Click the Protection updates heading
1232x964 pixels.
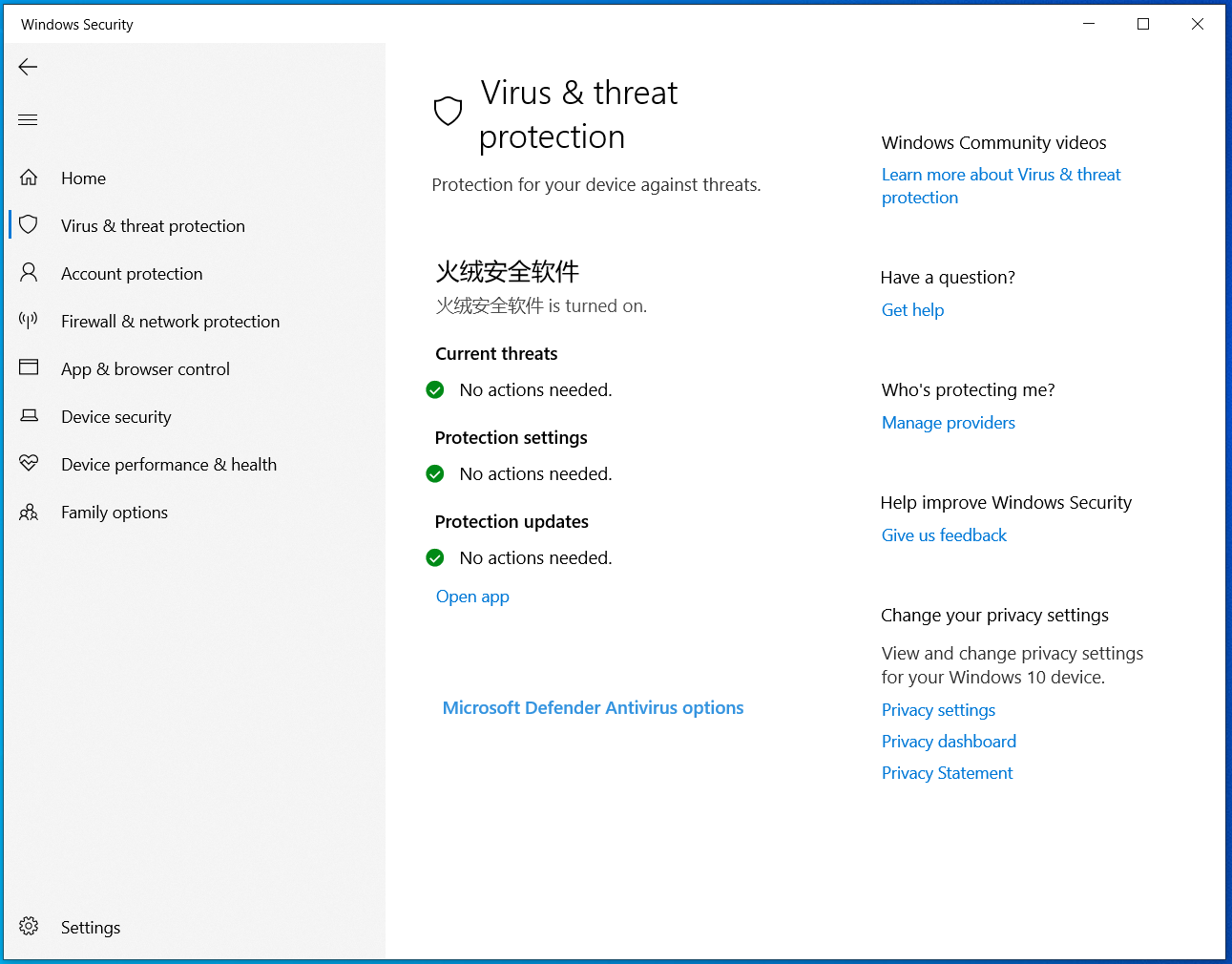[512, 521]
